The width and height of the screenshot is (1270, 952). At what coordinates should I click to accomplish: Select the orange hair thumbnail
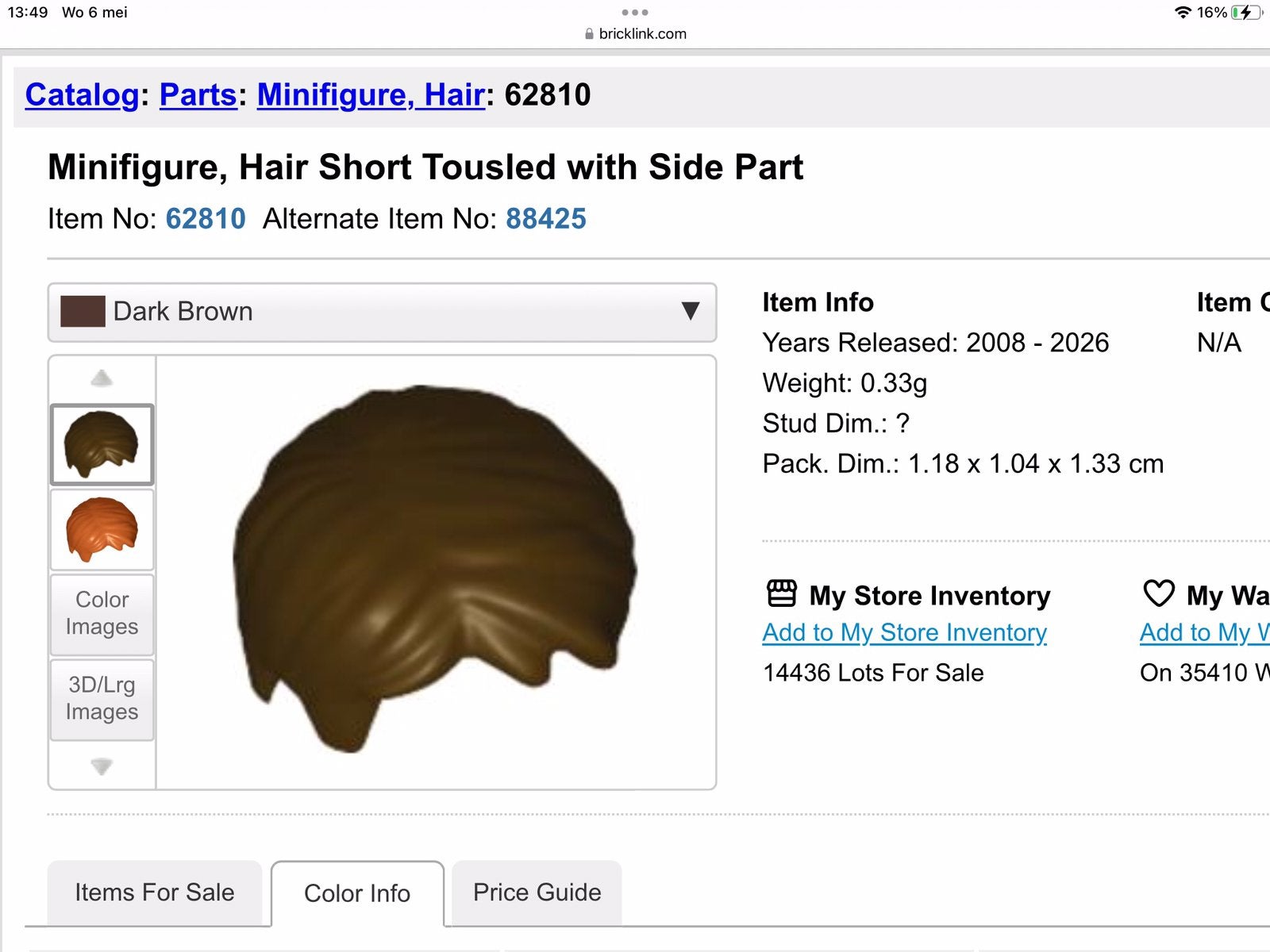(x=102, y=529)
